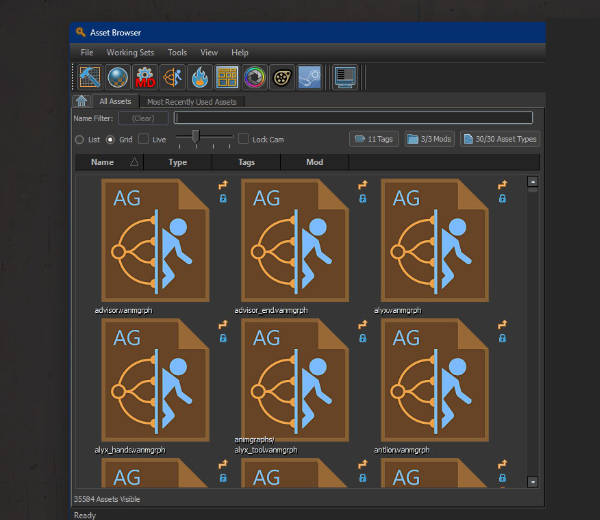The height and width of the screenshot is (520, 600).
Task: Enable the Live checkbox
Action: (143, 139)
